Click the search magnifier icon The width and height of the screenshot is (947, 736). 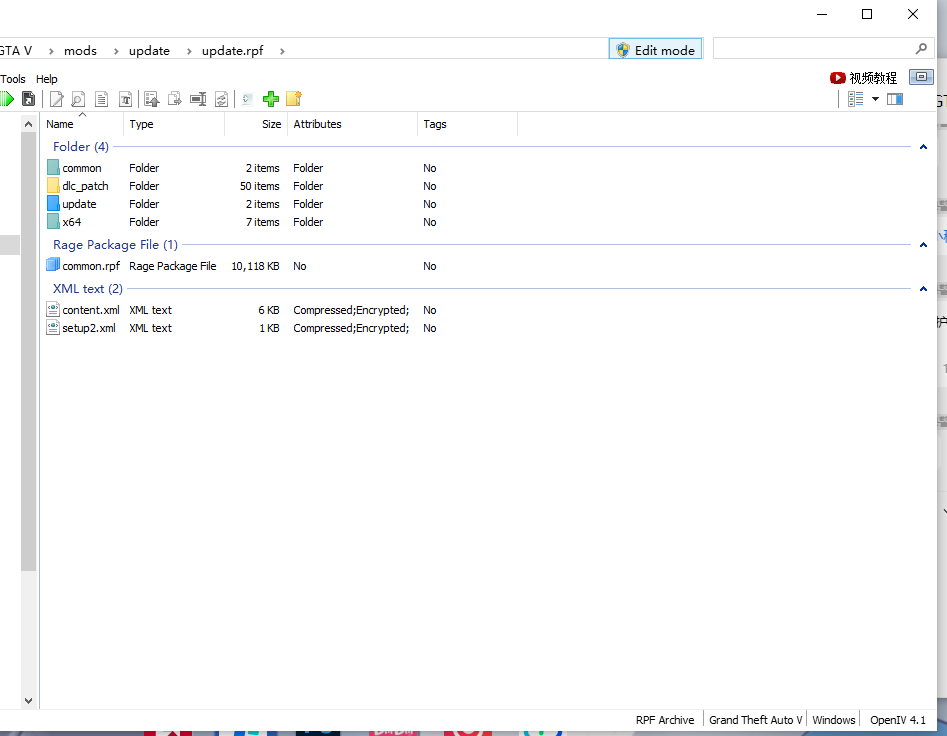(921, 48)
